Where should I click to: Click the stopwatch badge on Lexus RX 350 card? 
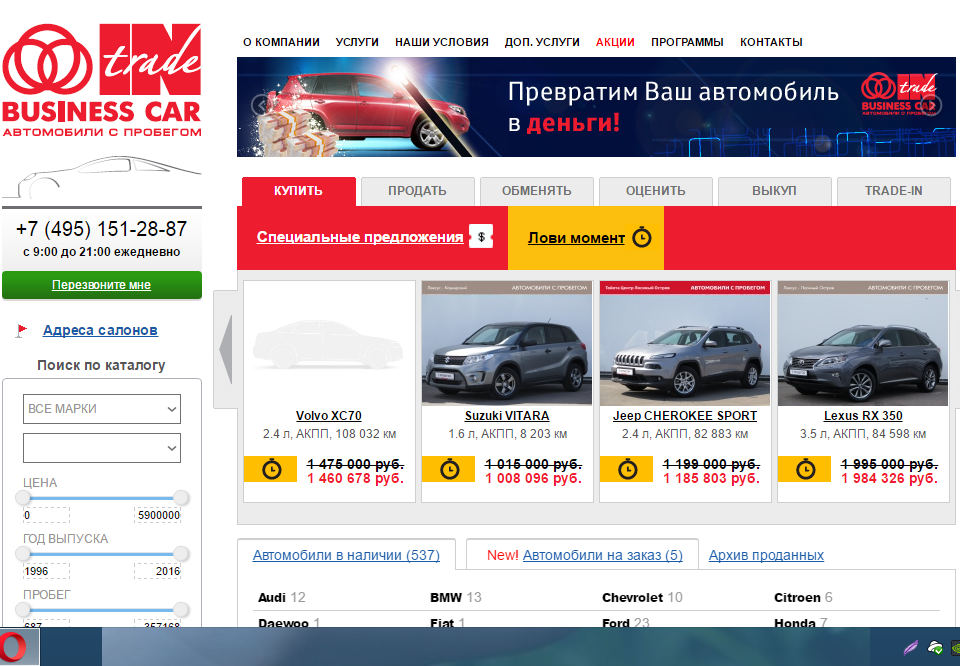805,470
